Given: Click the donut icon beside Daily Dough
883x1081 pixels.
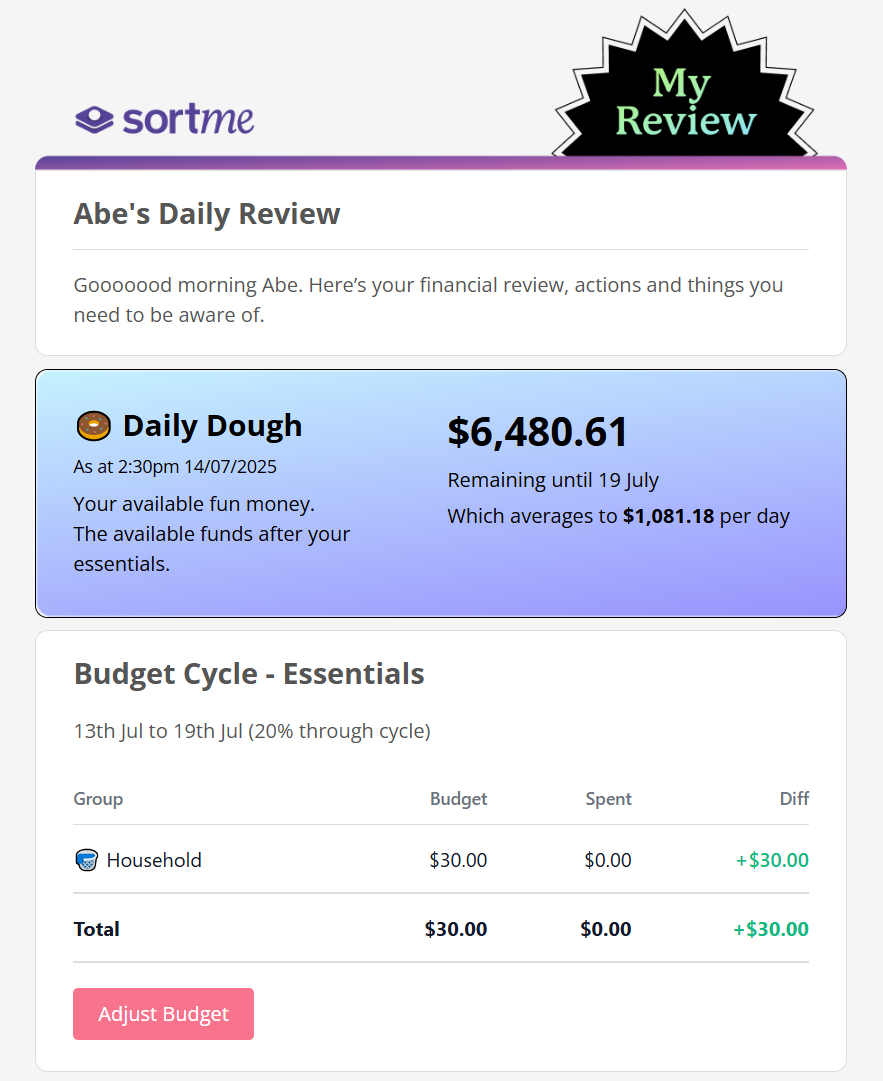Looking at the screenshot, I should coord(94,426).
